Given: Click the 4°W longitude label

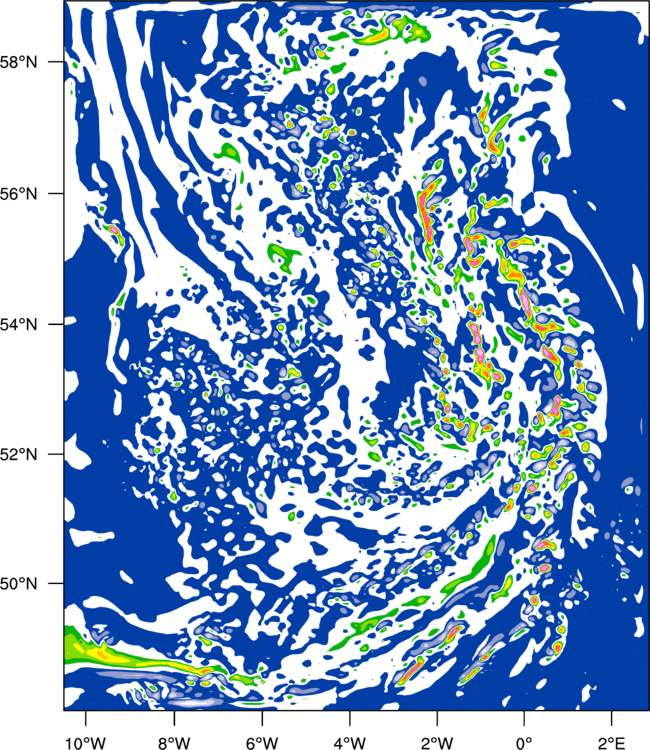Looking at the screenshot, I should pos(350,743).
